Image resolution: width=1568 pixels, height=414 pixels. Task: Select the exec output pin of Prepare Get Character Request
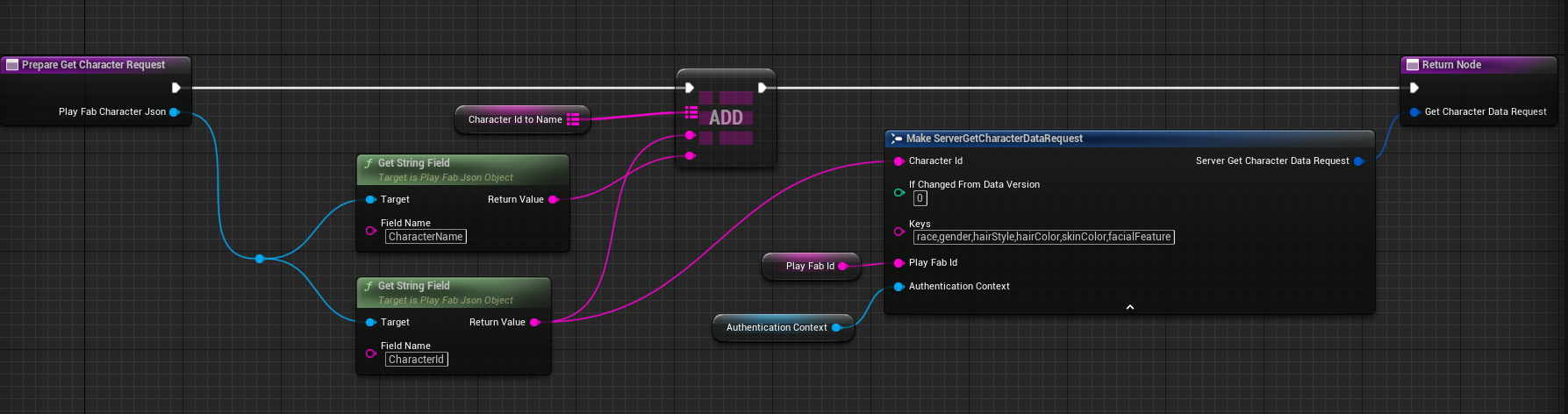(176, 88)
